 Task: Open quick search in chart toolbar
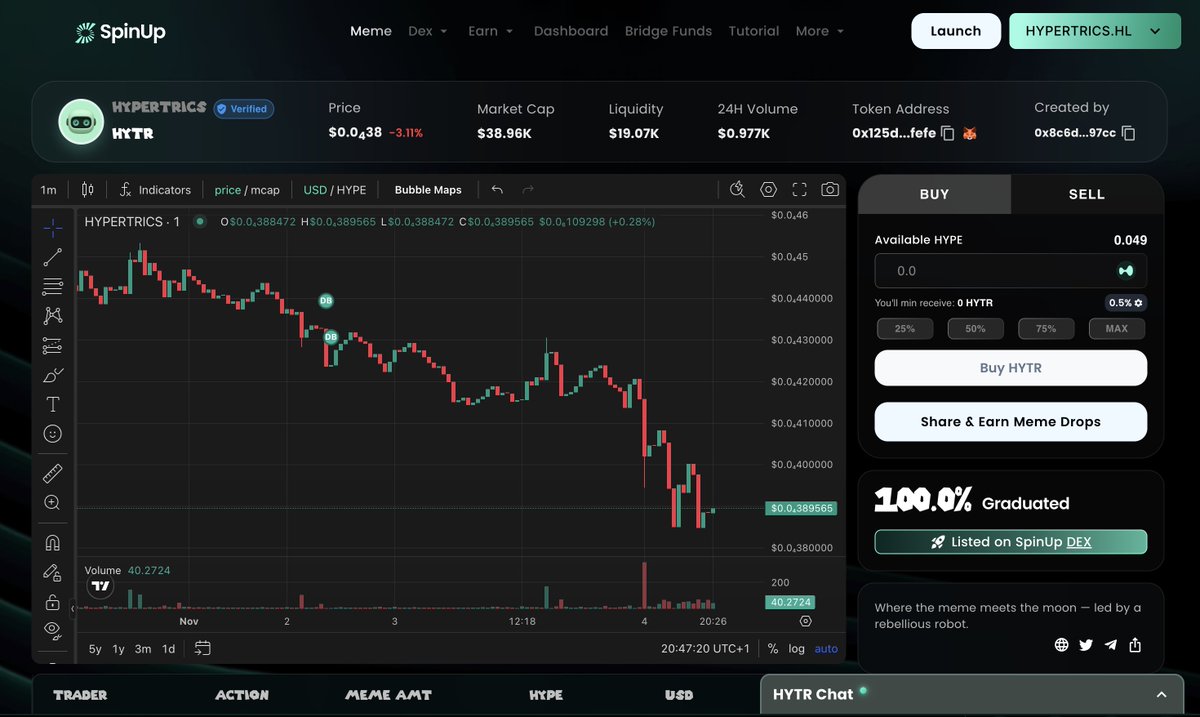click(x=738, y=189)
